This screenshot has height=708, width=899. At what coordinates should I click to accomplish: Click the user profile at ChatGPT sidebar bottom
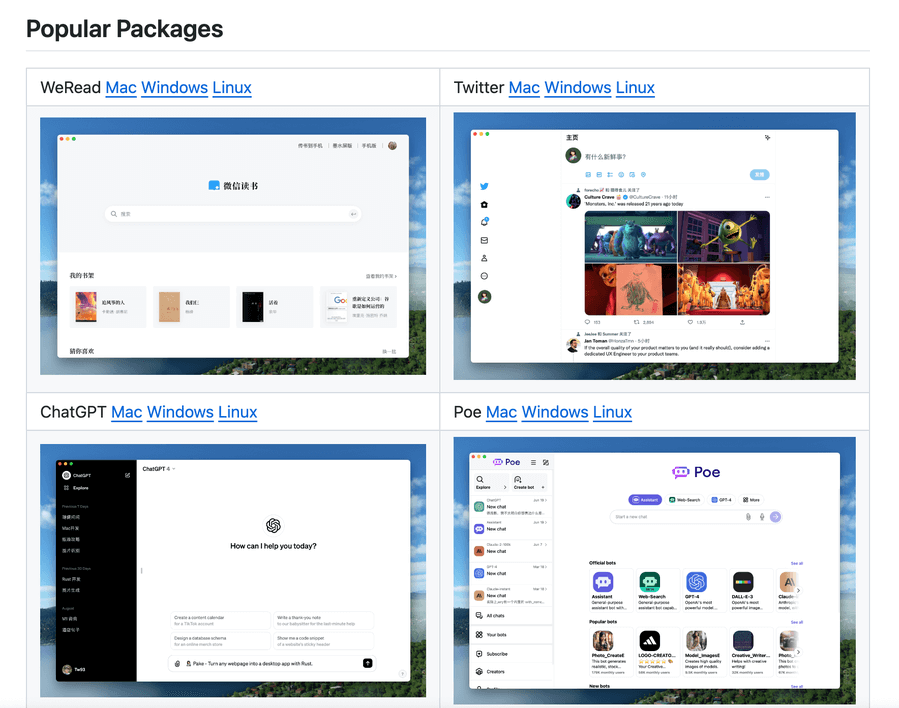tap(75, 670)
